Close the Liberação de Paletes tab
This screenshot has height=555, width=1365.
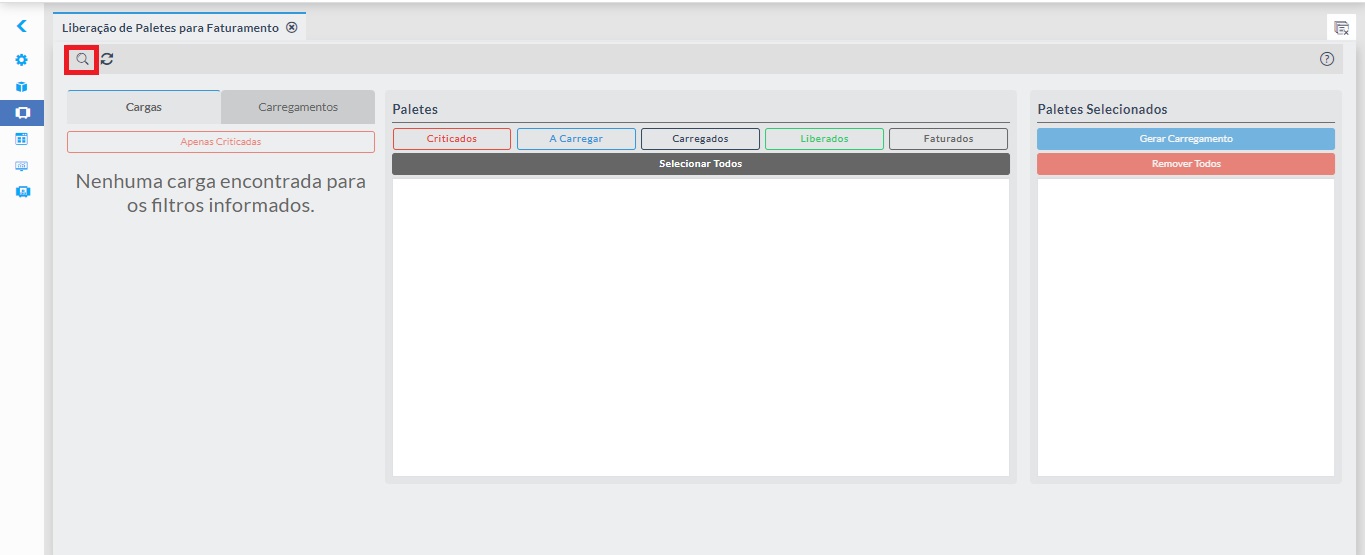click(x=292, y=27)
